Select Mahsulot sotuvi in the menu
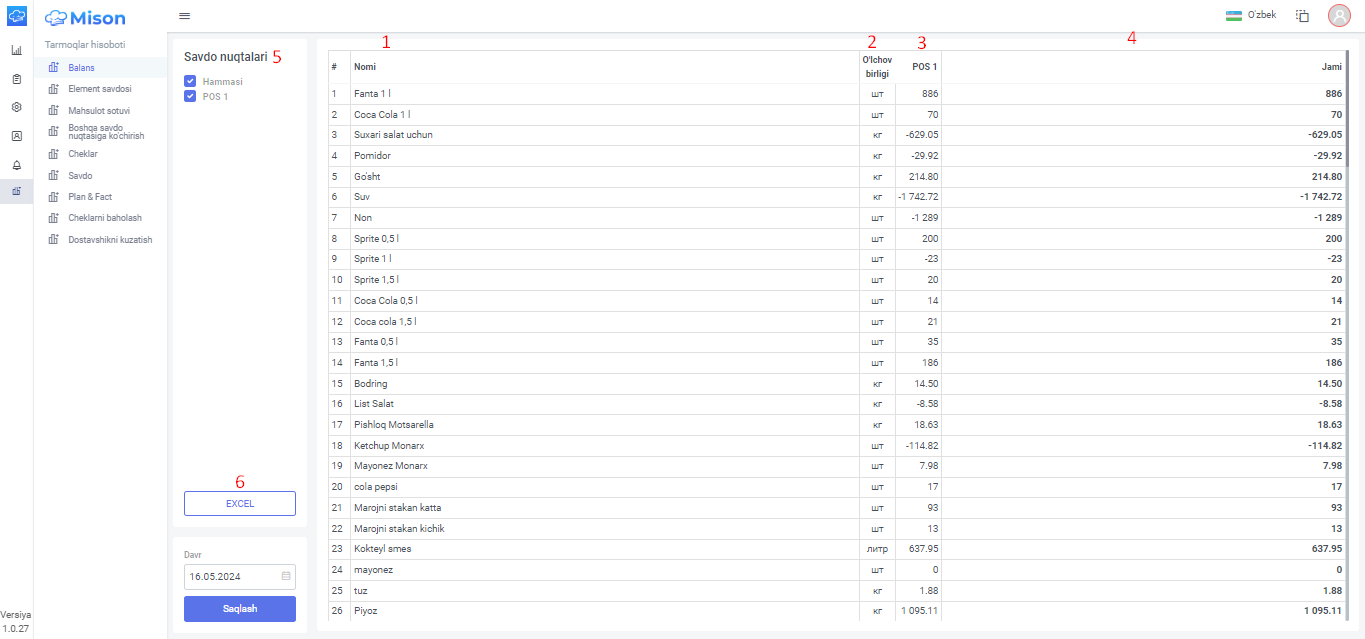The image size is (1365, 639). (x=99, y=111)
